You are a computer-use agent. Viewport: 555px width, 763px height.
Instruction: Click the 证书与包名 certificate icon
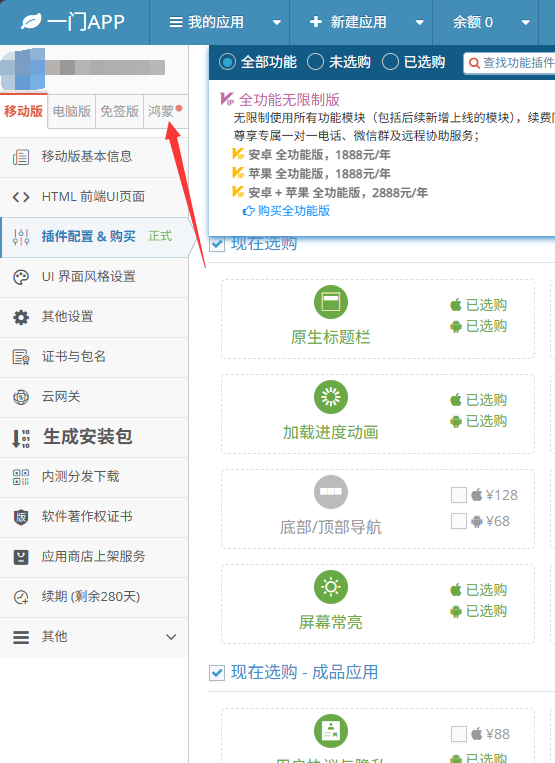click(21, 357)
